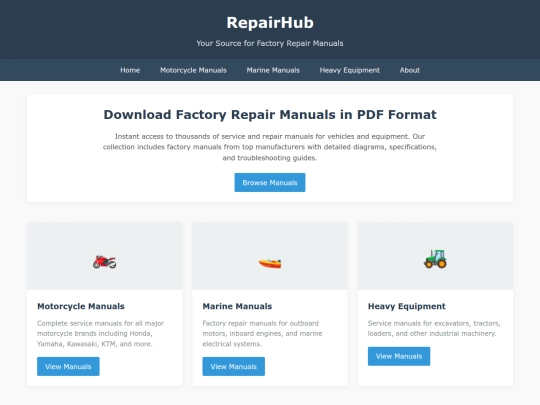Click the RepairHub site title
Viewport: 540px width, 405px height.
(x=270, y=23)
